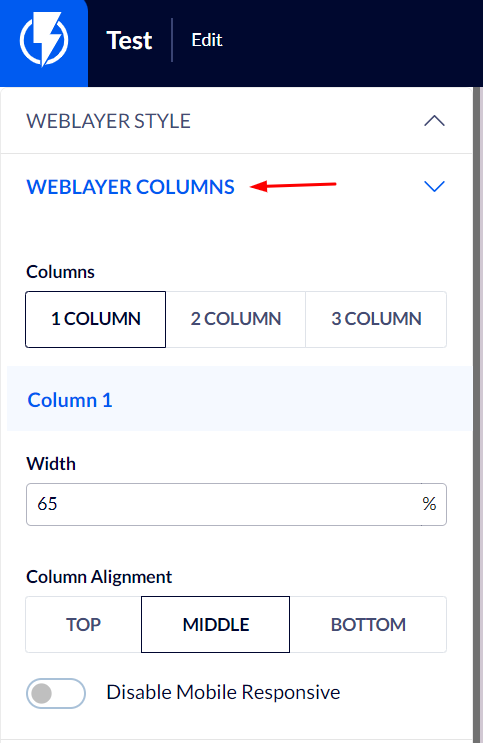This screenshot has width=483, height=743.
Task: Click the Disable Mobile Responsive label
Action: [x=223, y=692]
